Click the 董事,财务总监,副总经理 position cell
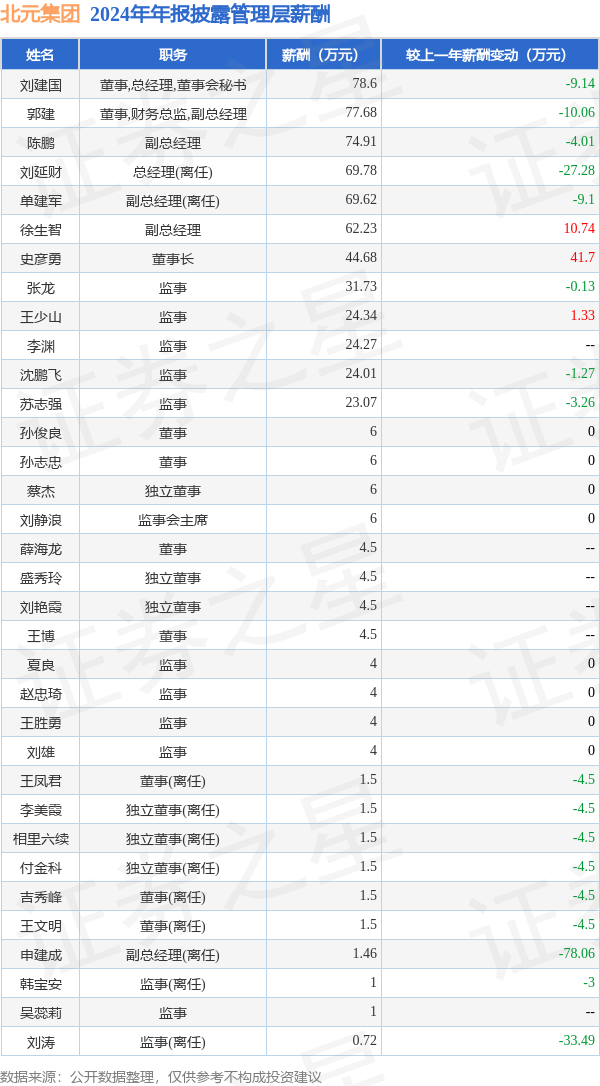The image size is (600, 1086). click(173, 114)
